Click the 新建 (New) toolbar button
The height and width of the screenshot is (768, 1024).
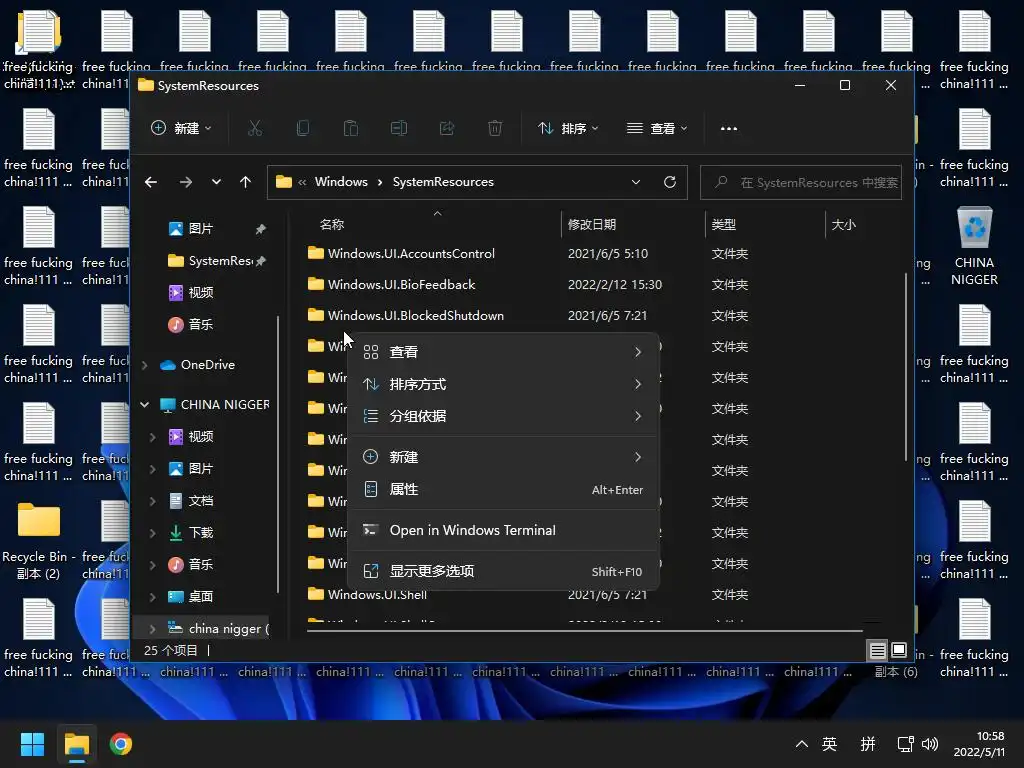pos(181,128)
